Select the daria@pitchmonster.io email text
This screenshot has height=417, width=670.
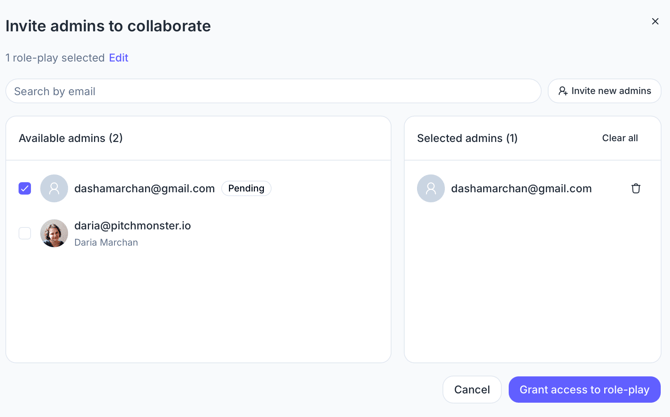pos(132,226)
